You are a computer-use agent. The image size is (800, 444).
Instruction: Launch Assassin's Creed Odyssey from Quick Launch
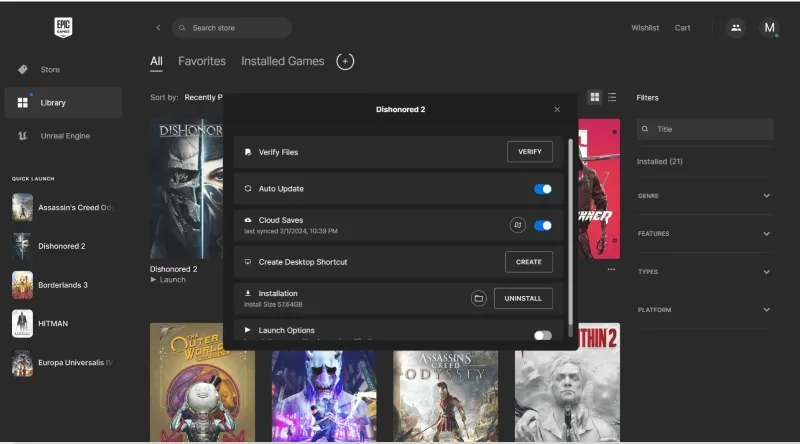tap(62, 207)
